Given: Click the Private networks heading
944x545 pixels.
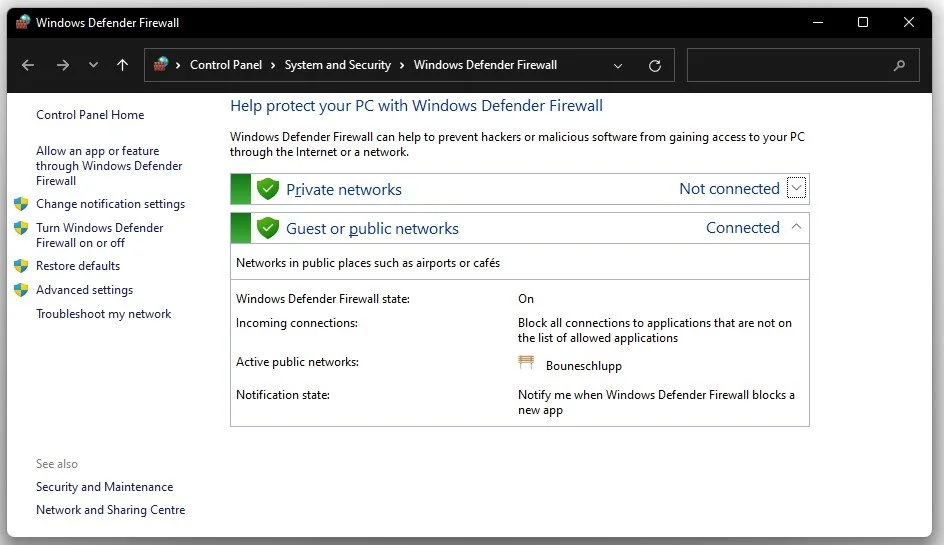Looking at the screenshot, I should tap(344, 189).
